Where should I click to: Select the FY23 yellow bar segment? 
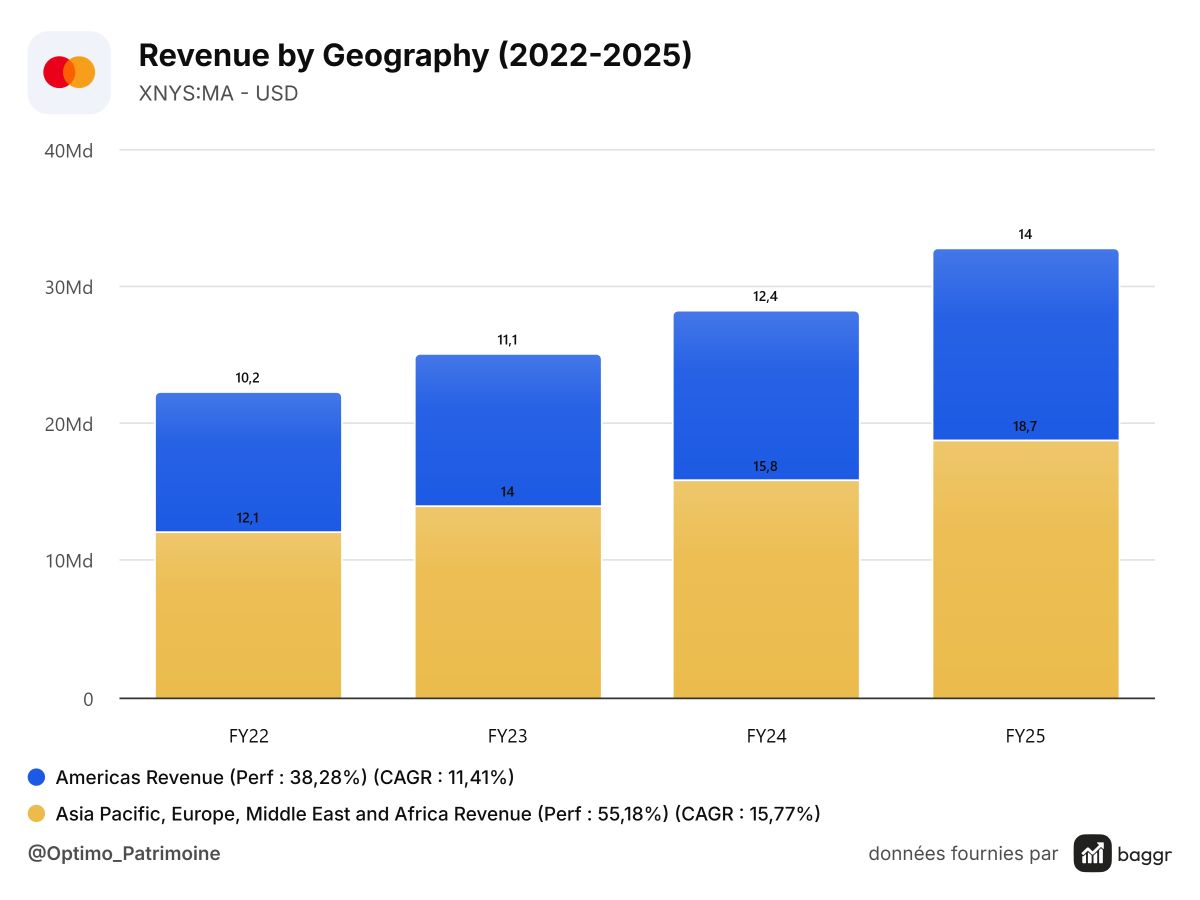pyautogui.click(x=508, y=602)
